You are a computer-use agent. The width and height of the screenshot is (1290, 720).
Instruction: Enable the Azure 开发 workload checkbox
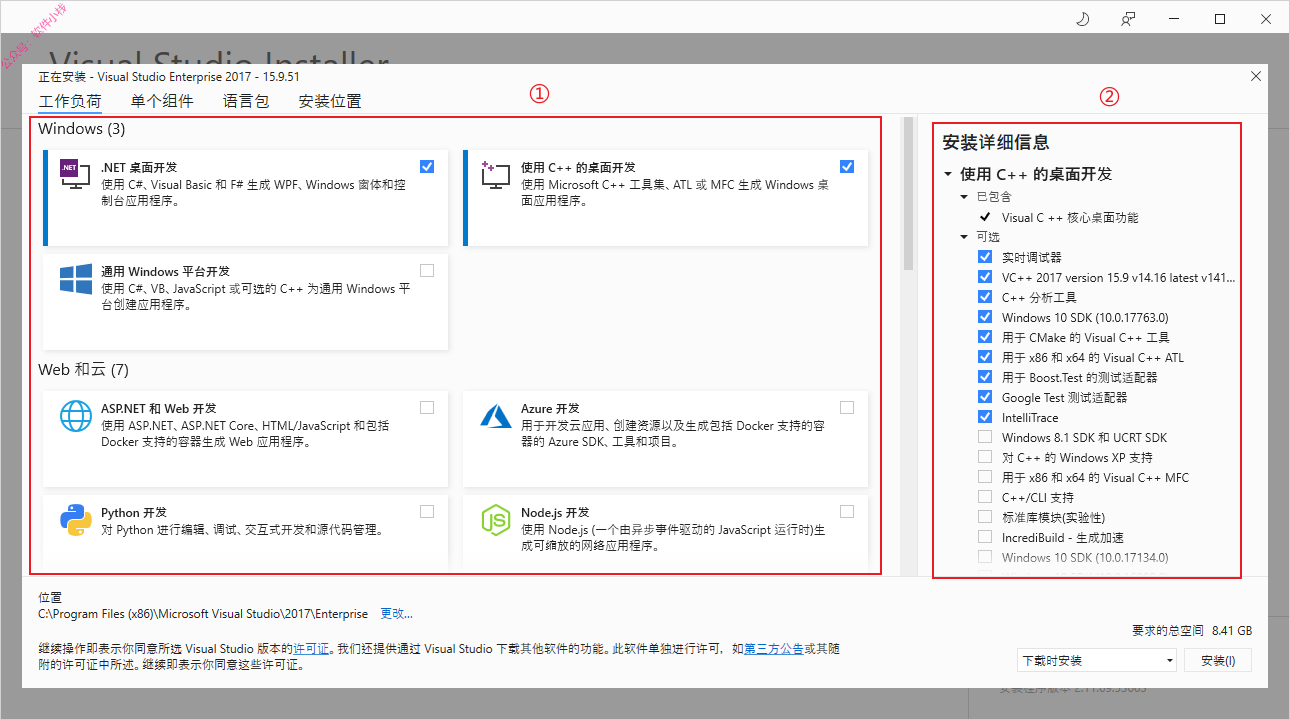click(x=847, y=407)
